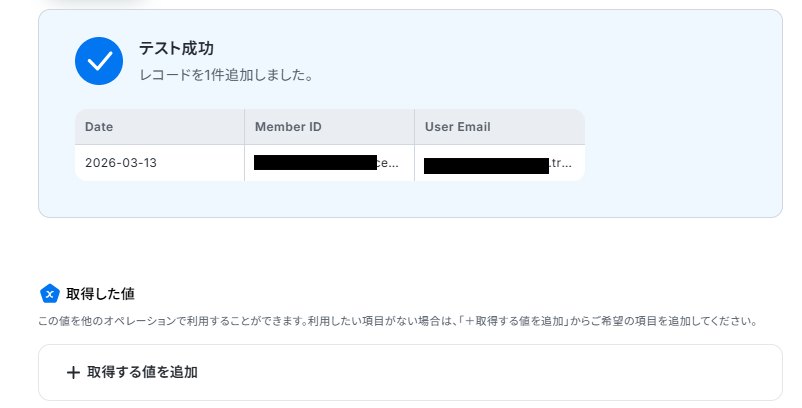Click the black redaction bar under User Email
Image resolution: width=802 pixels, height=408 pixels.
tap(486, 165)
